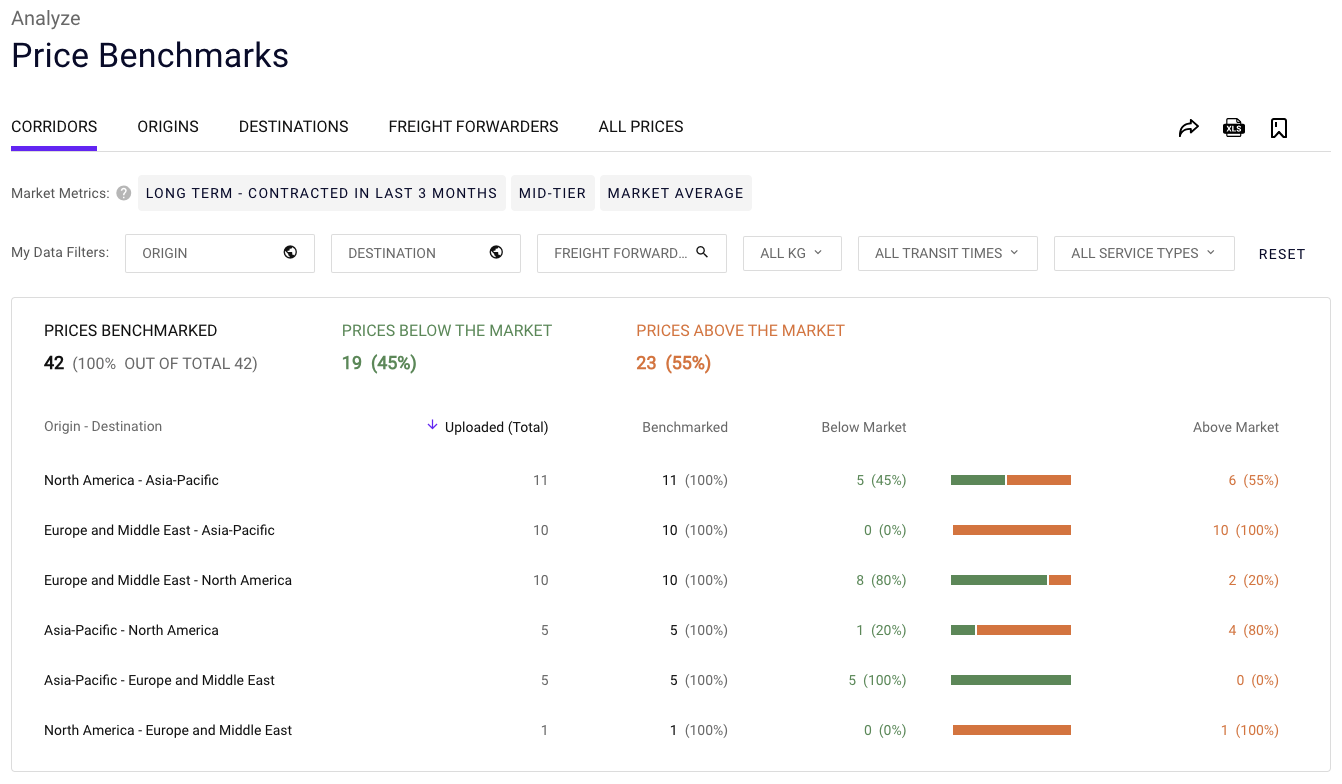Screen dimensions: 1342x784
Task: Click the 11 (100%) benchmarked cell
Action: (x=695, y=480)
